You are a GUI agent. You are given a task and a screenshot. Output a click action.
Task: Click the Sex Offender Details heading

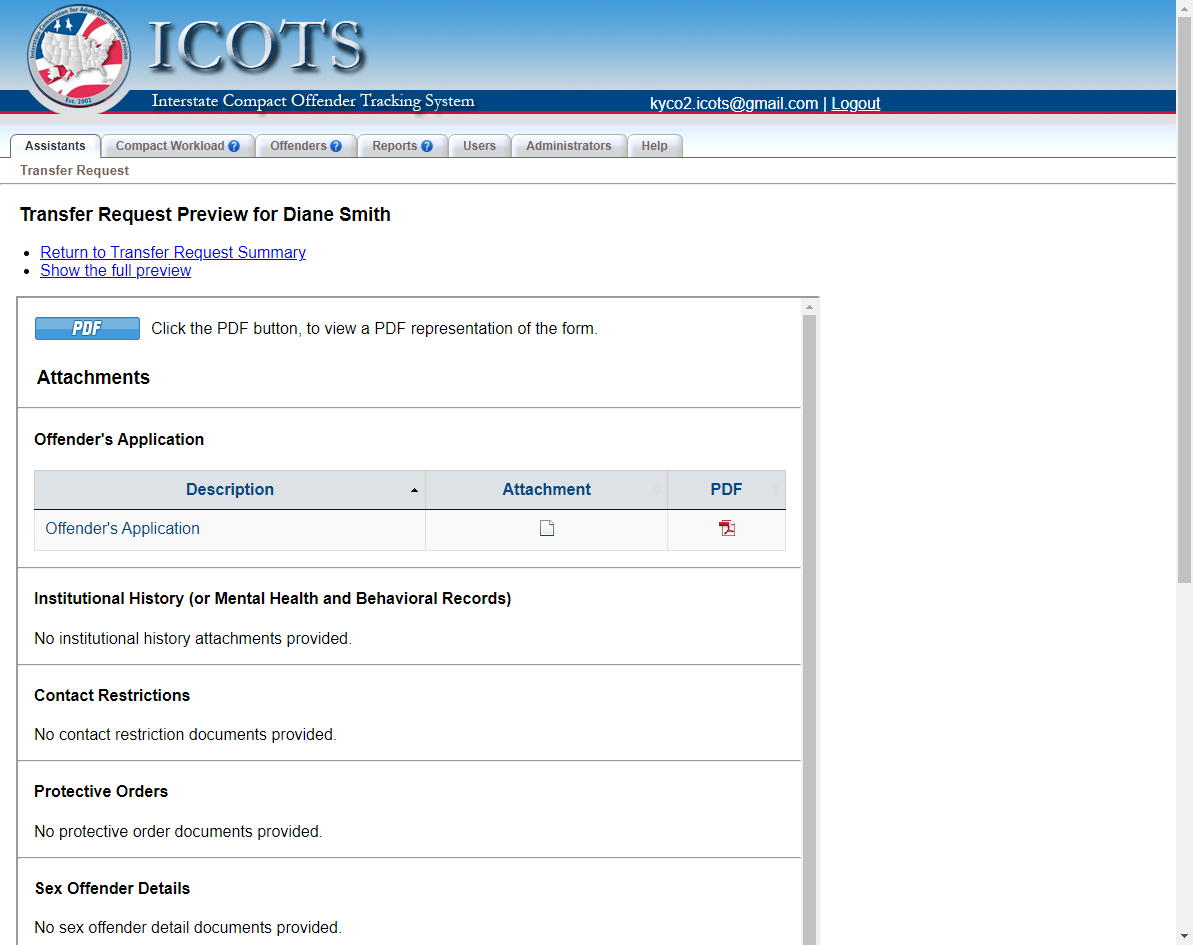[113, 888]
